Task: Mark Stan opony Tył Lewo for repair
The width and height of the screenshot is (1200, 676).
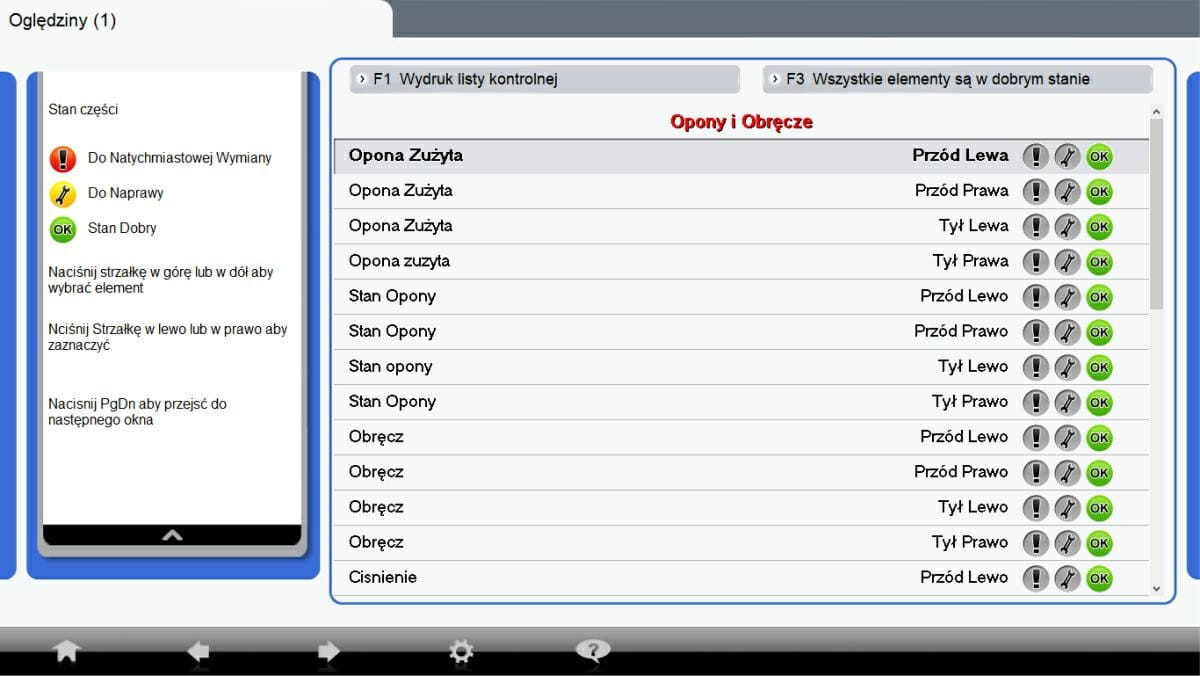Action: coord(1068,367)
